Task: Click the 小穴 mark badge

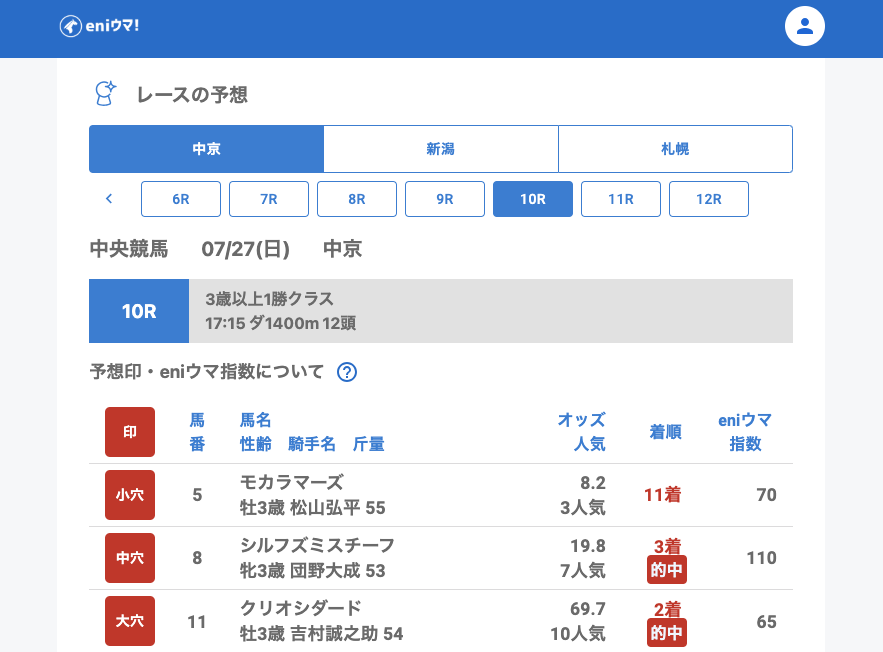Action: pos(130,495)
